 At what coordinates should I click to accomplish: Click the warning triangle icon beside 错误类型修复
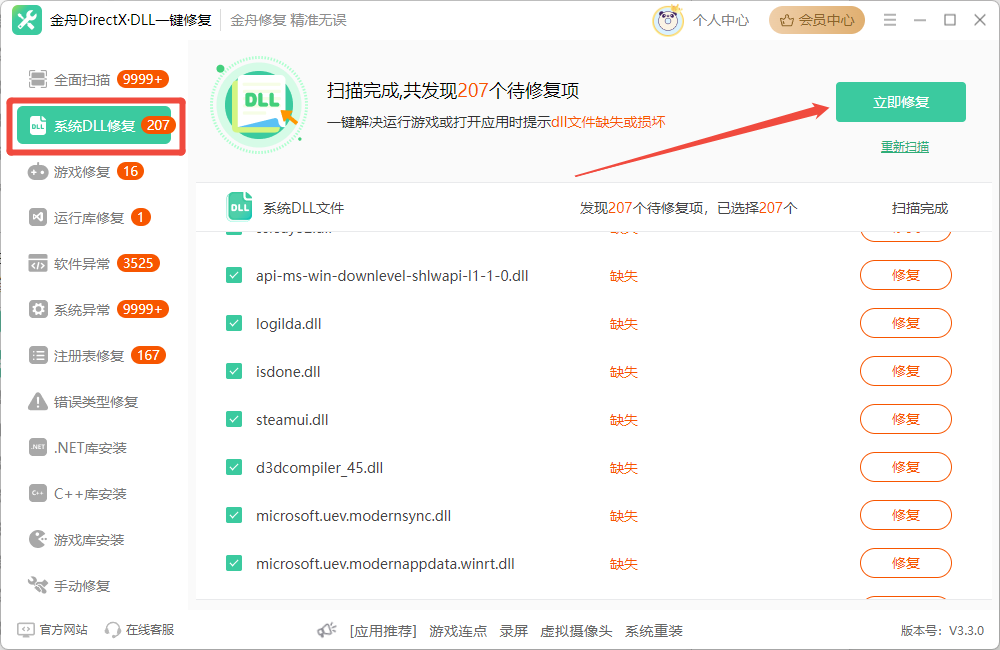coord(38,401)
